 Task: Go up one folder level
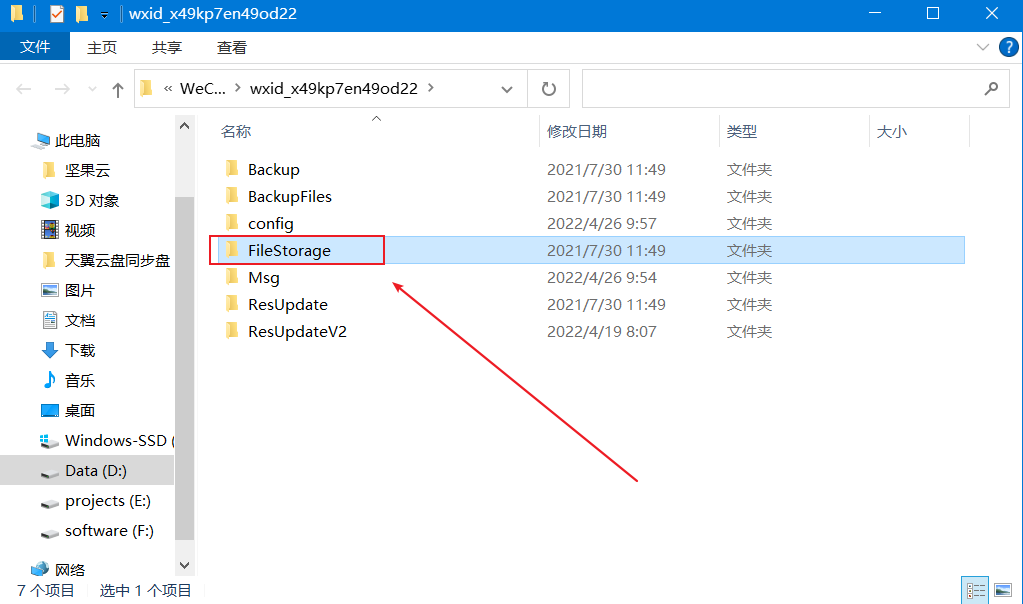117,89
